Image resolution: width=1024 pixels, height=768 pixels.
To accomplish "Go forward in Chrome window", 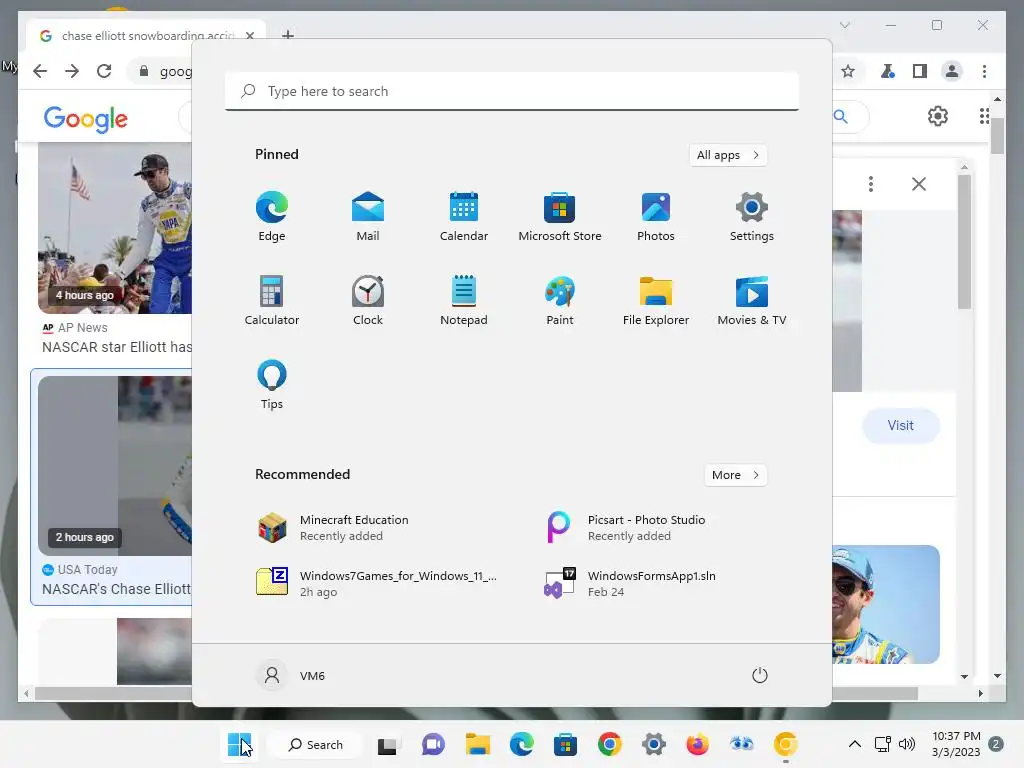I will tap(72, 71).
